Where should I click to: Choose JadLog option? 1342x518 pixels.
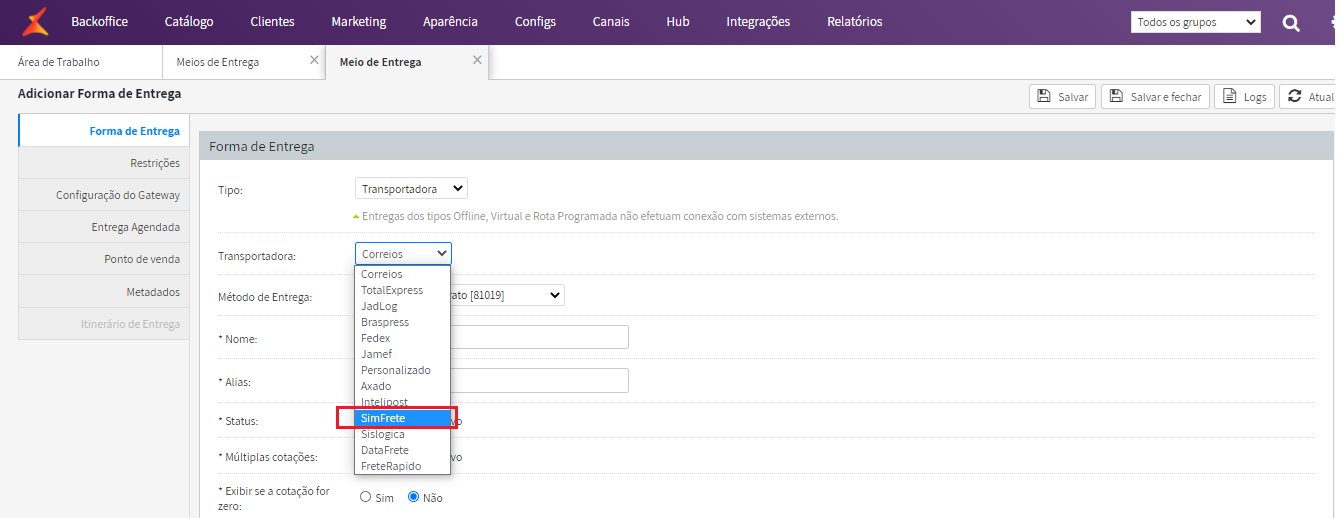click(403, 306)
